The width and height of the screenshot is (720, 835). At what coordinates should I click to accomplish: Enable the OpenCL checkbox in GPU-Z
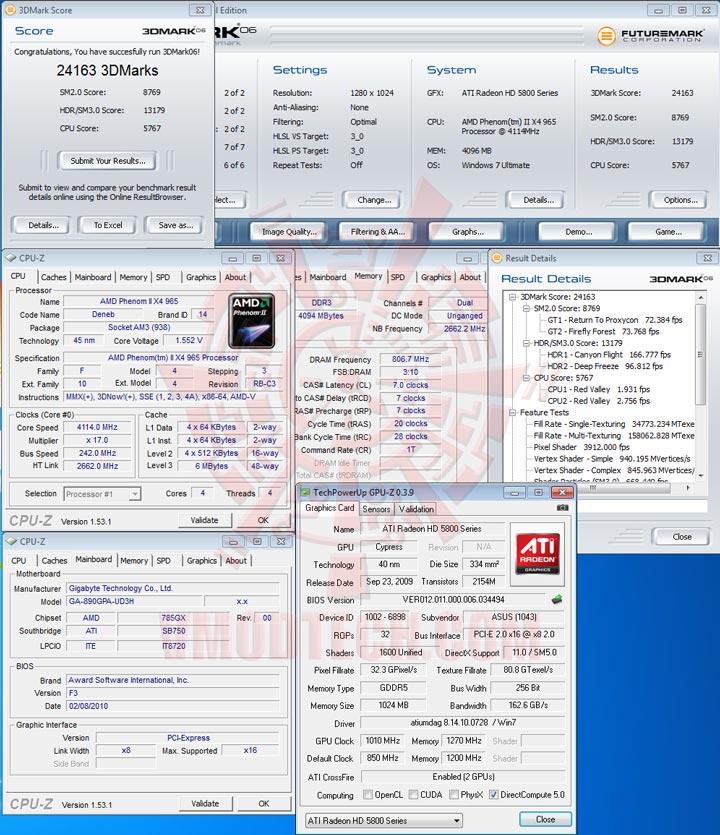point(367,795)
